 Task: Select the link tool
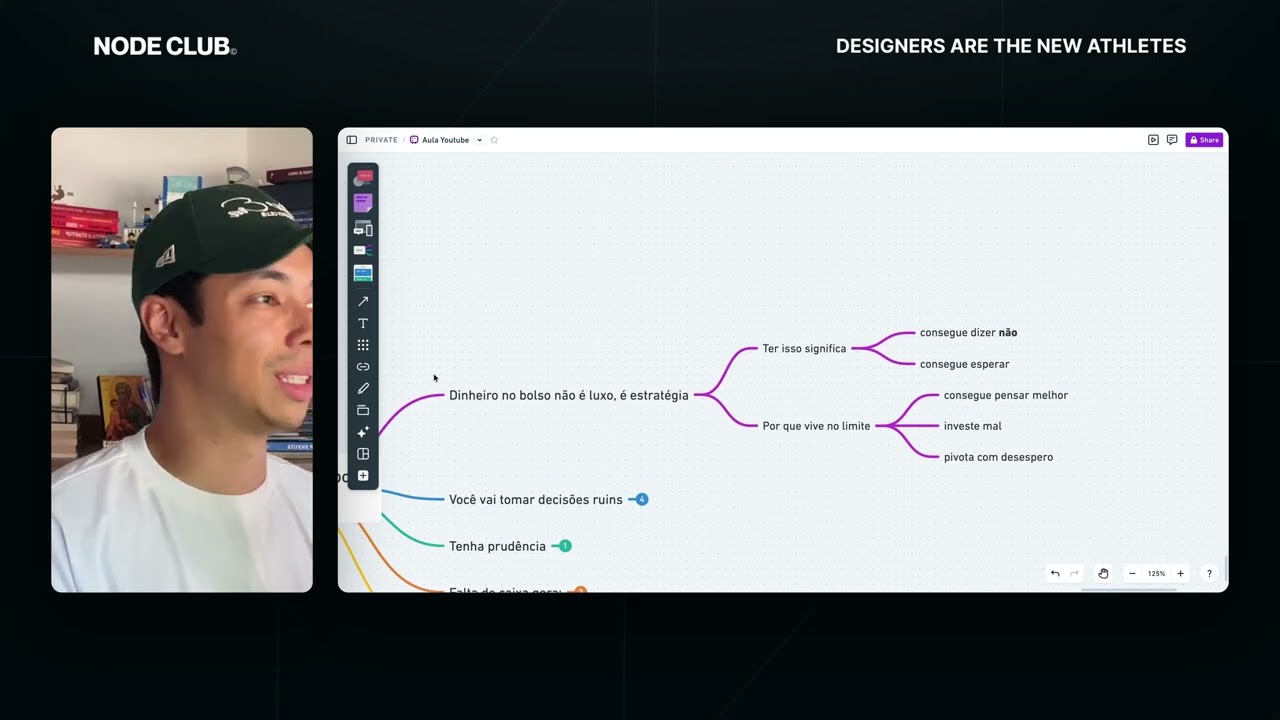(363, 367)
